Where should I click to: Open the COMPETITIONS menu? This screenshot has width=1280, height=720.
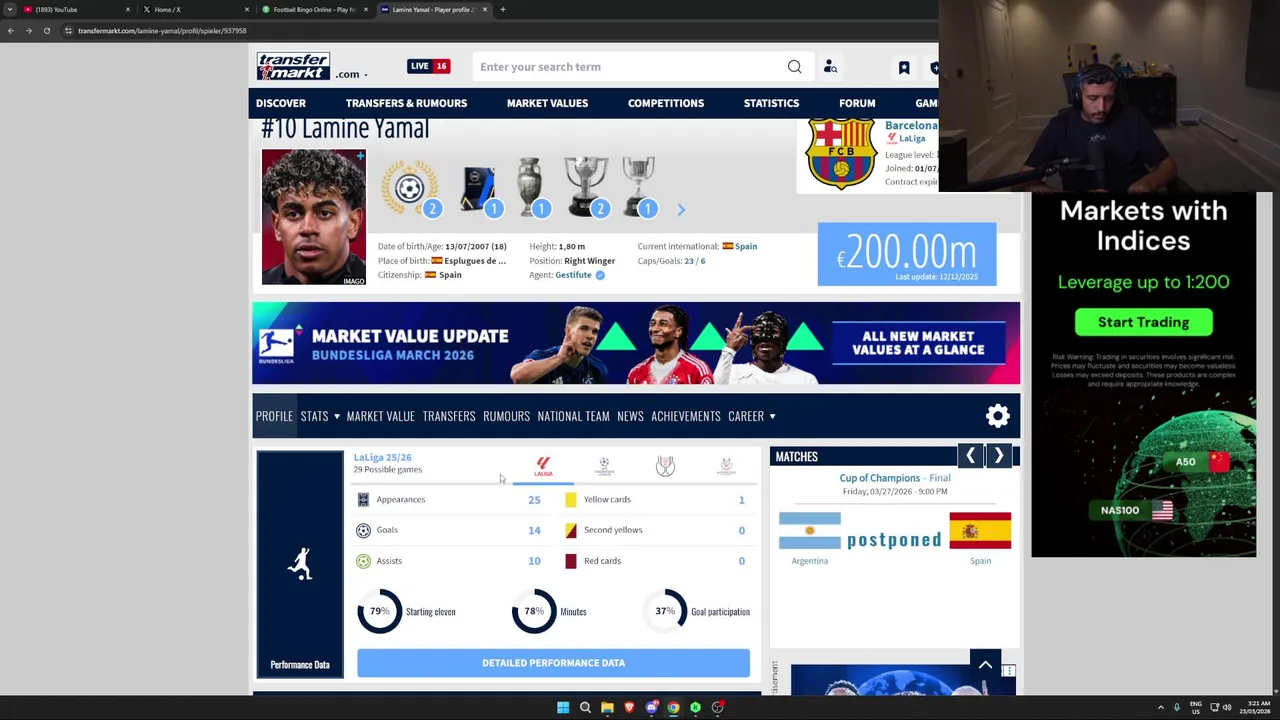pyautogui.click(x=666, y=103)
